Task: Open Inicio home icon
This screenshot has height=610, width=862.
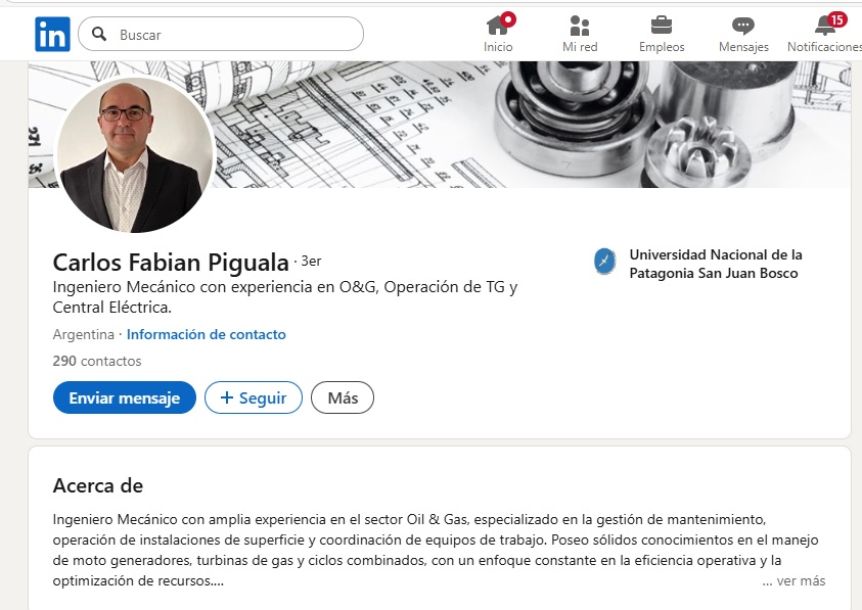Action: [x=498, y=25]
